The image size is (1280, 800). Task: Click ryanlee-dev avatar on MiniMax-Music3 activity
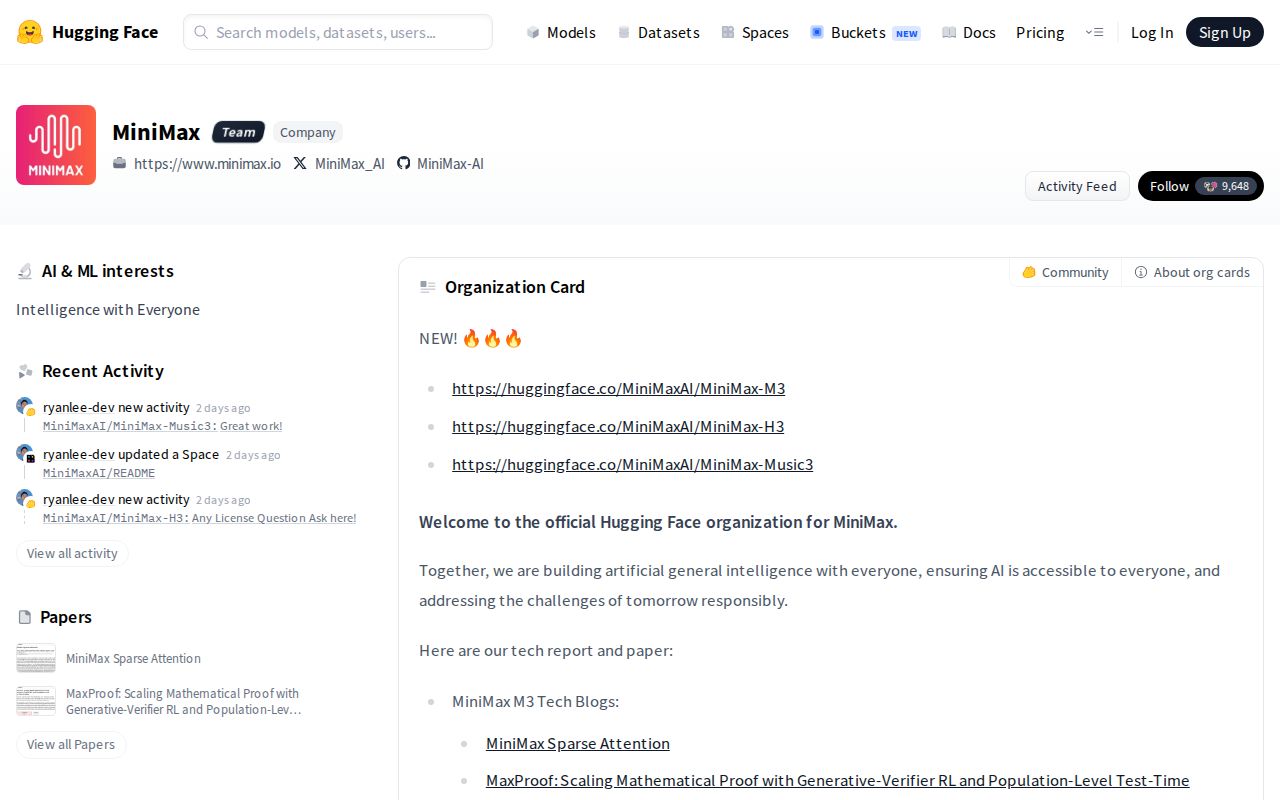25,407
